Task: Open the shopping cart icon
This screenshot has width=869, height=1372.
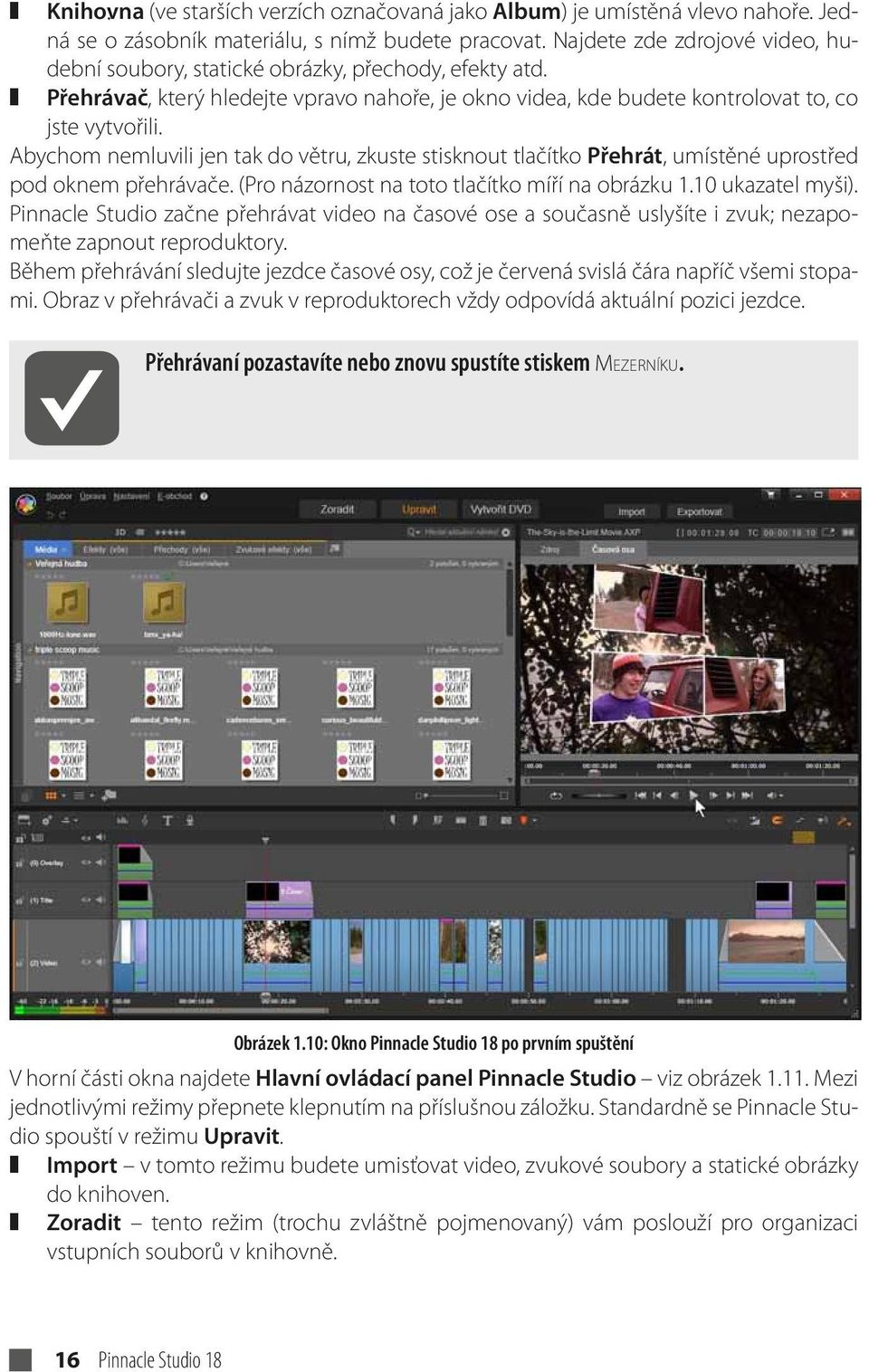Action: point(770,495)
